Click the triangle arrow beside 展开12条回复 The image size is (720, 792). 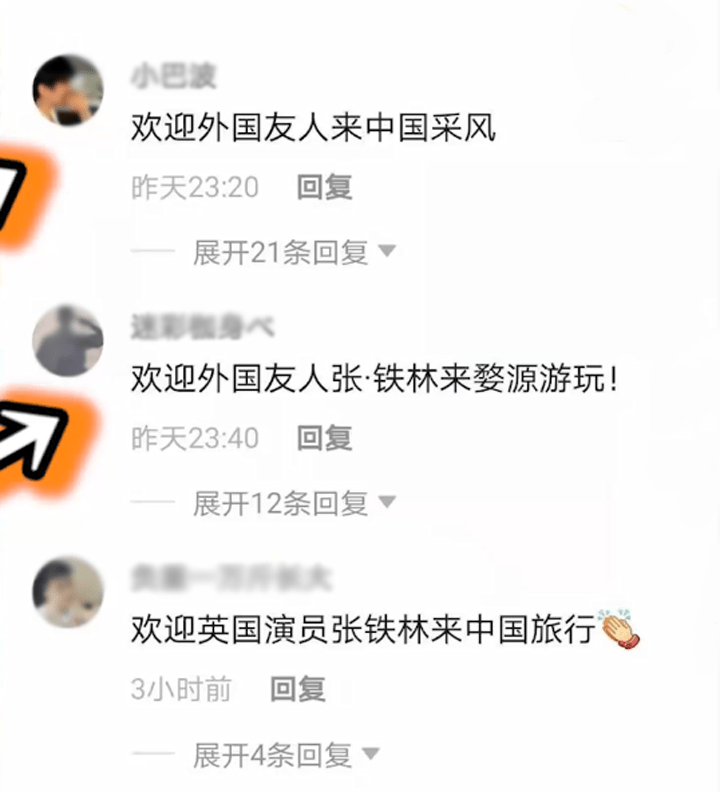click(x=387, y=502)
